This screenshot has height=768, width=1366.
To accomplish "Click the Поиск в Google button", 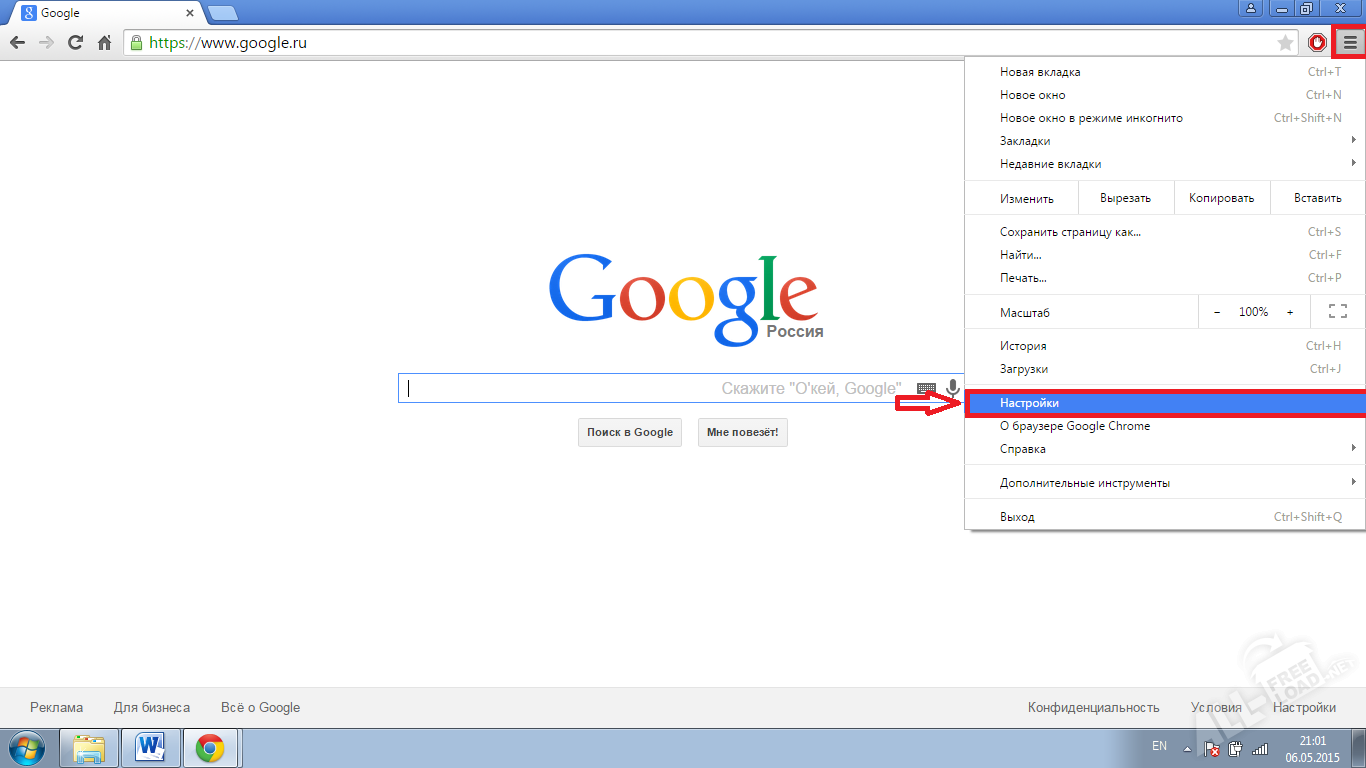I will pyautogui.click(x=630, y=432).
